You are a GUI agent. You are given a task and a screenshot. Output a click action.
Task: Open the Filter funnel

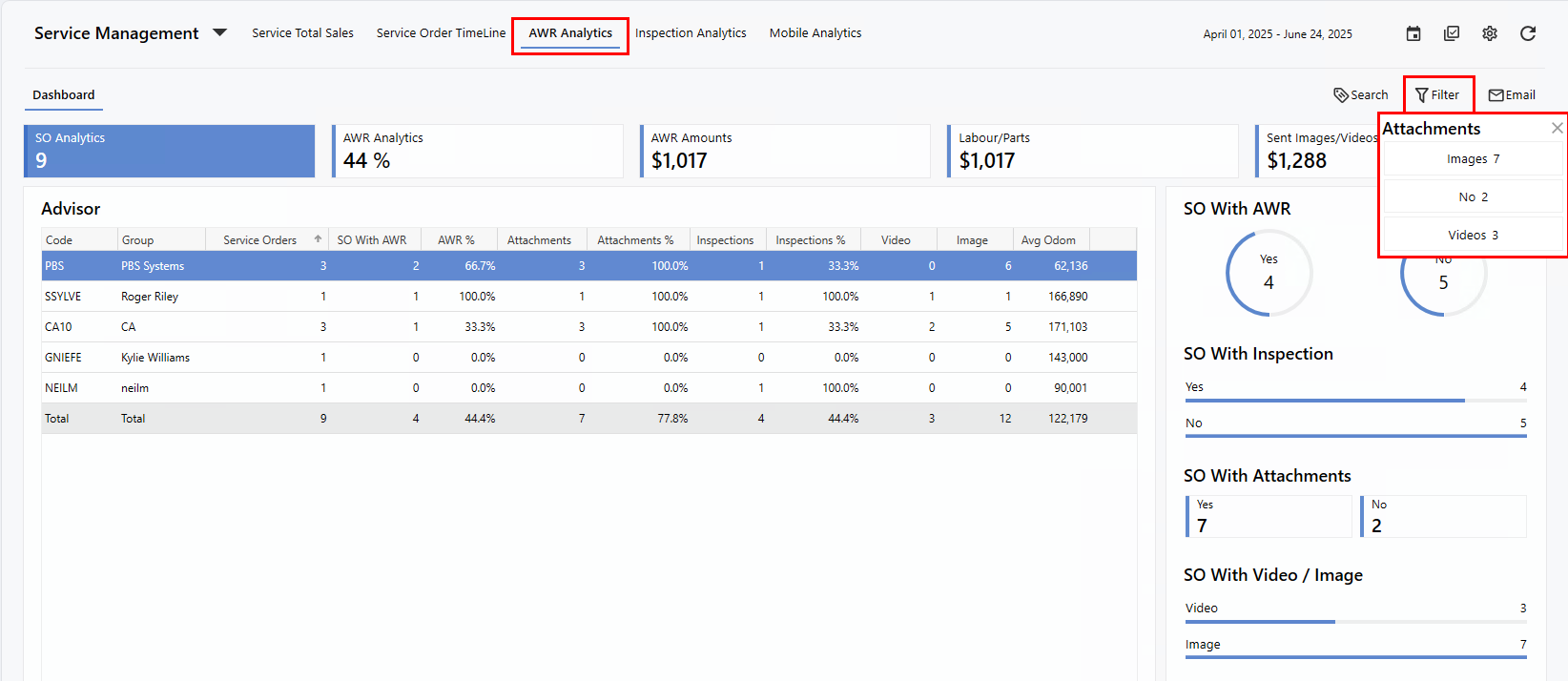click(1437, 94)
